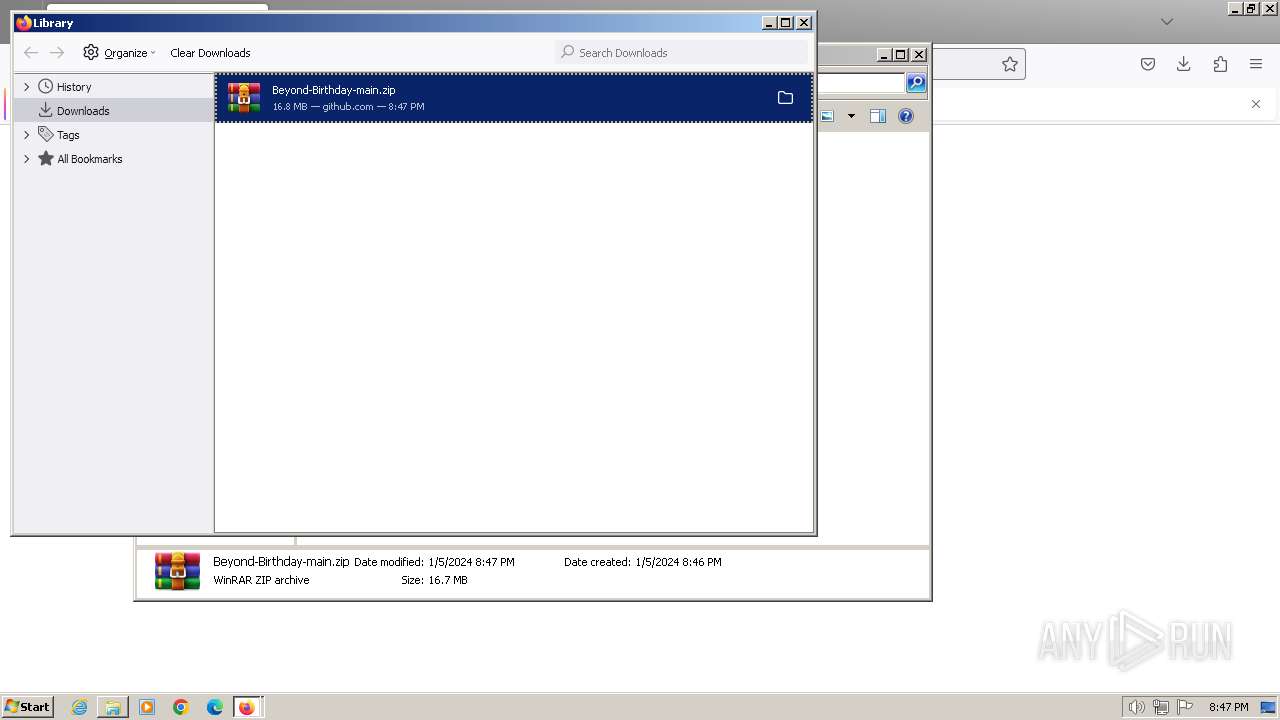This screenshot has height=720, width=1280.
Task: Focus the Search Downloads field
Action: (681, 52)
